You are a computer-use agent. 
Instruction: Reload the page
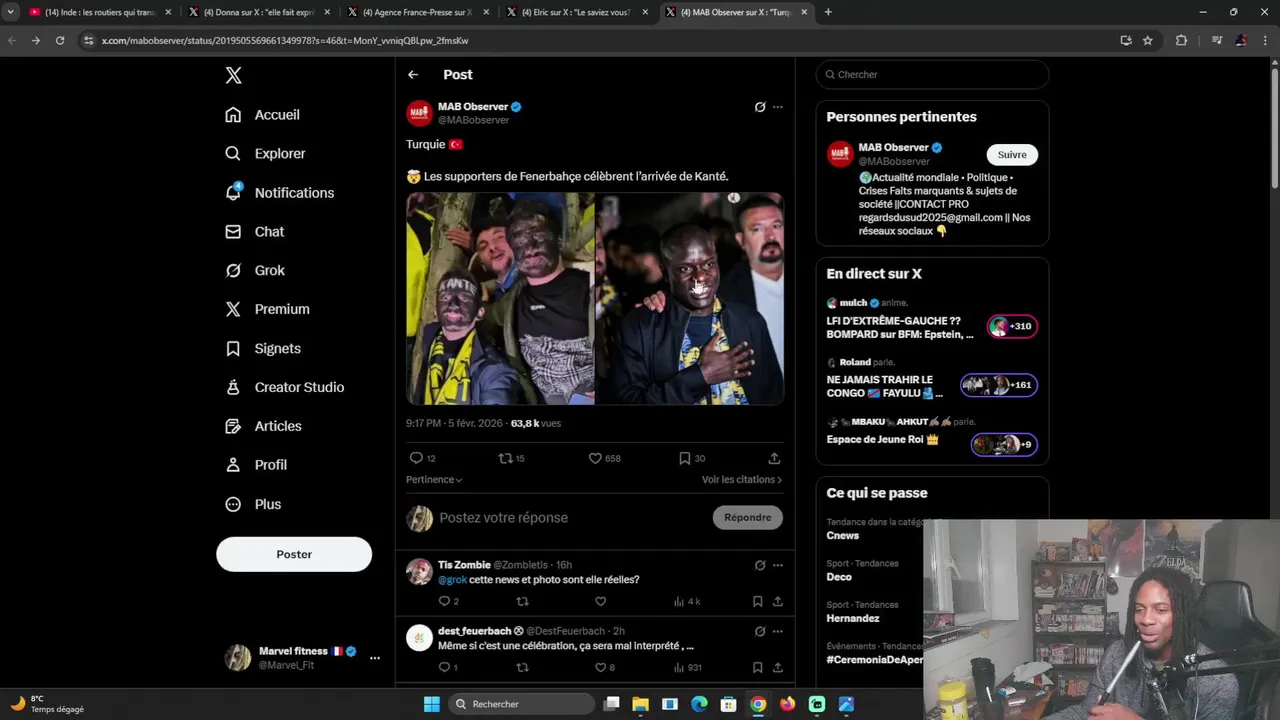click(x=60, y=40)
